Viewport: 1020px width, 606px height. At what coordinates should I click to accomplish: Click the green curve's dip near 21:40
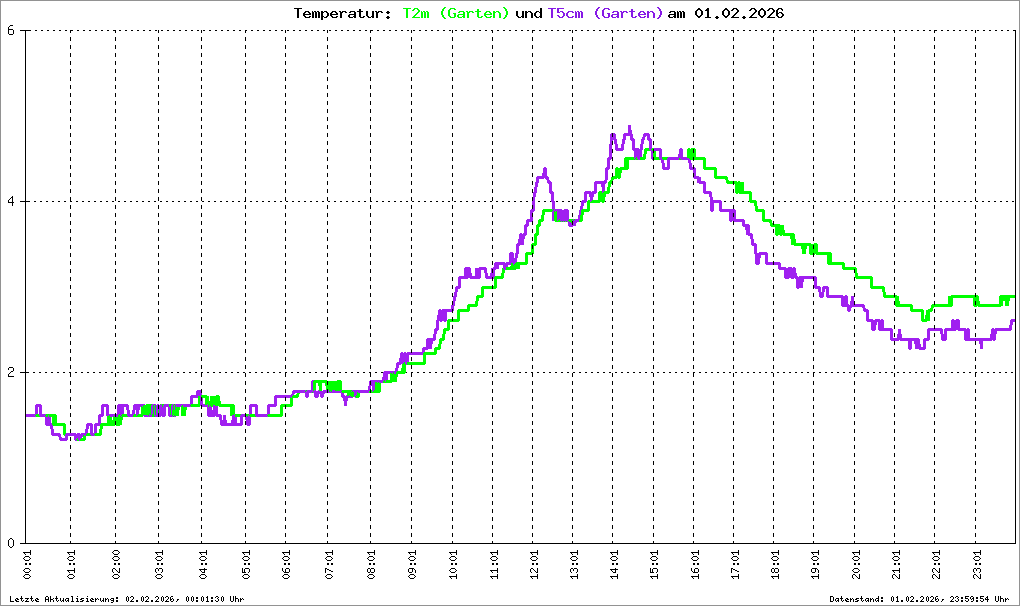[924, 319]
